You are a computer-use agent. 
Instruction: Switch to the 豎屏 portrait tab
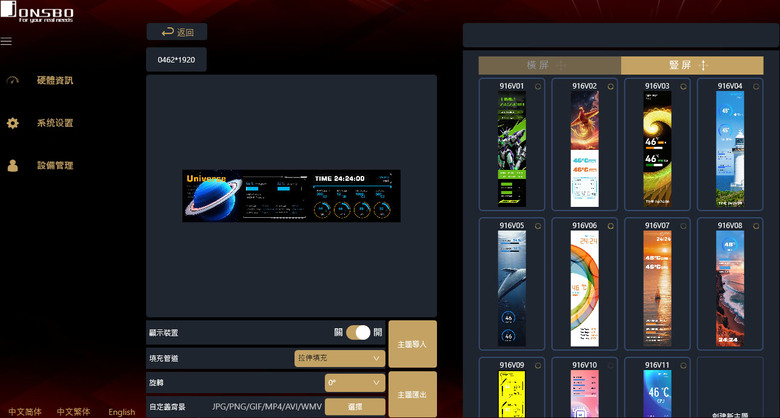click(692, 65)
